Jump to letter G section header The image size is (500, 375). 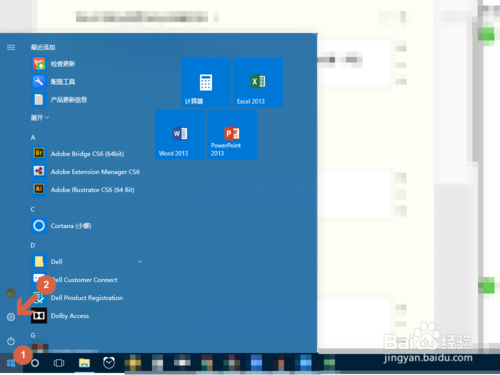tap(33, 335)
